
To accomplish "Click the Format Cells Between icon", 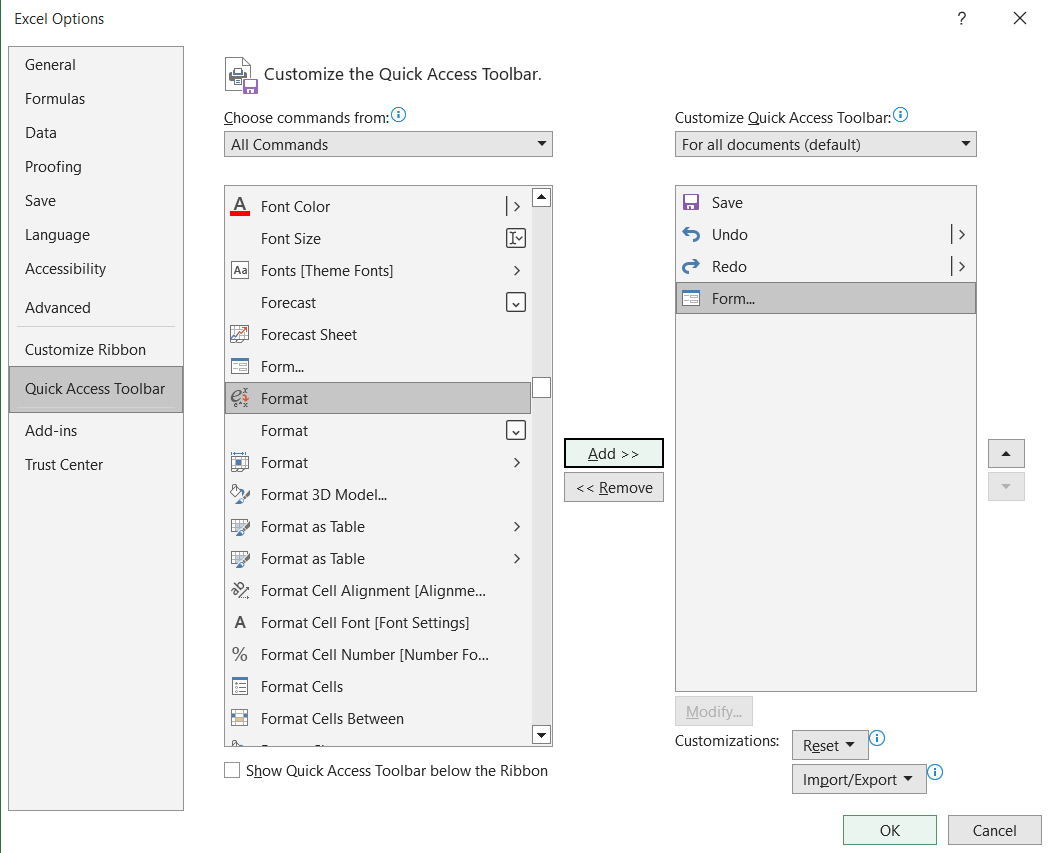I will (x=240, y=719).
